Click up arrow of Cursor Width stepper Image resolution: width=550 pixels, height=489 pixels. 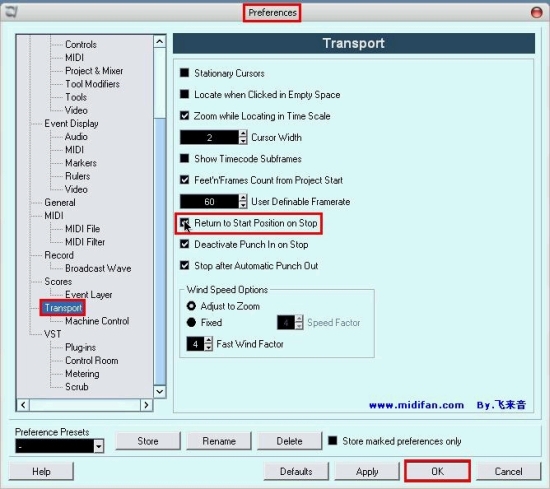pos(243,134)
